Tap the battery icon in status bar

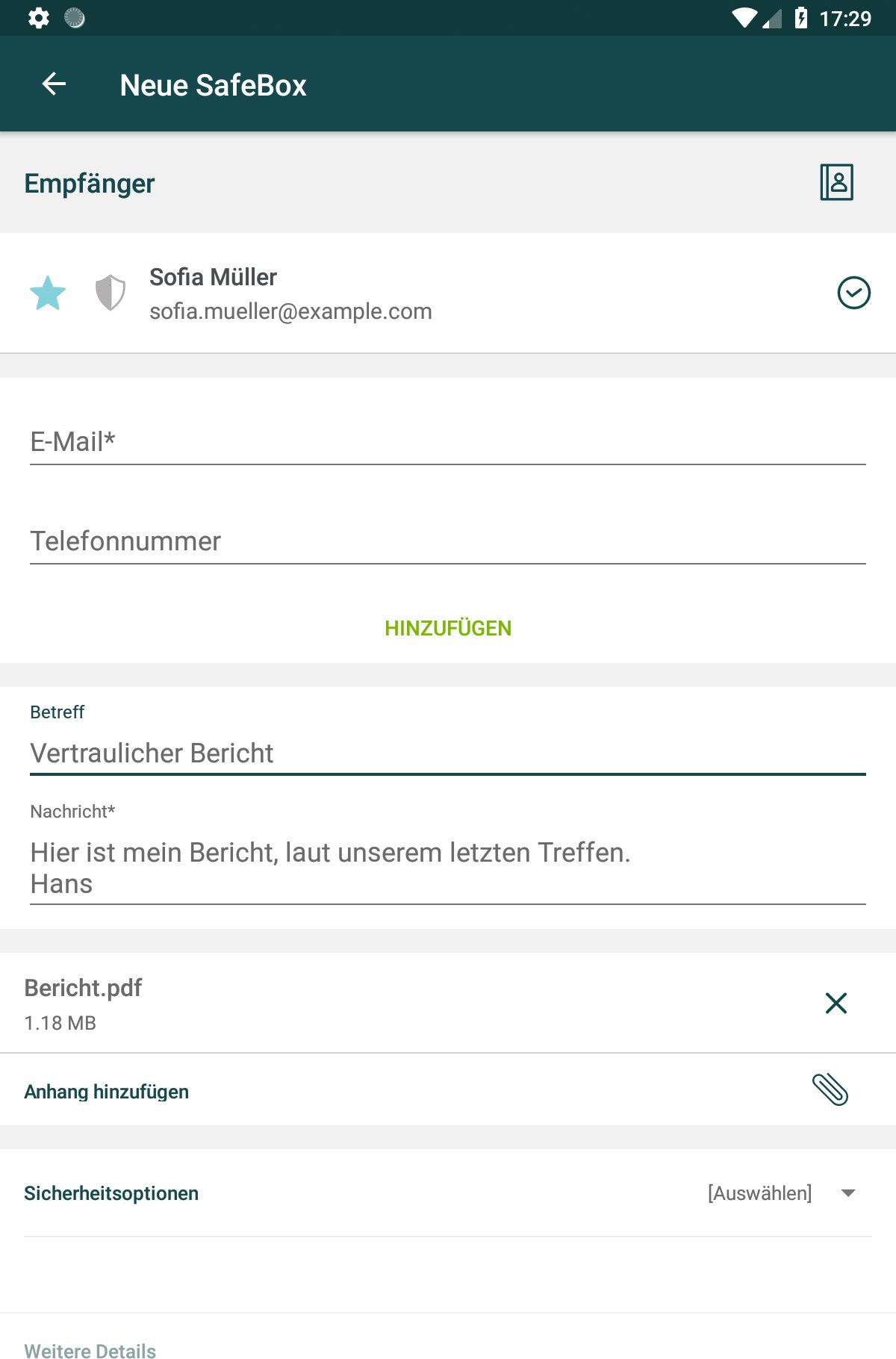pos(801,18)
